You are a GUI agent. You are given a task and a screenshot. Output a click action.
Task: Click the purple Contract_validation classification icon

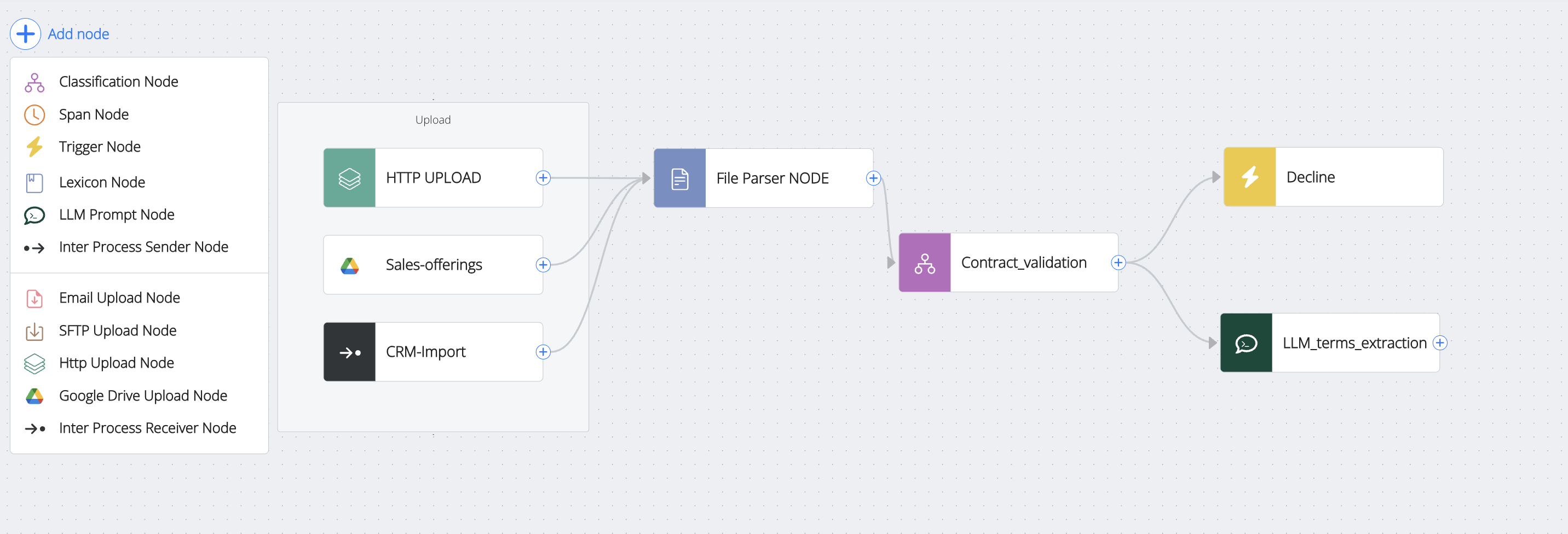(924, 263)
